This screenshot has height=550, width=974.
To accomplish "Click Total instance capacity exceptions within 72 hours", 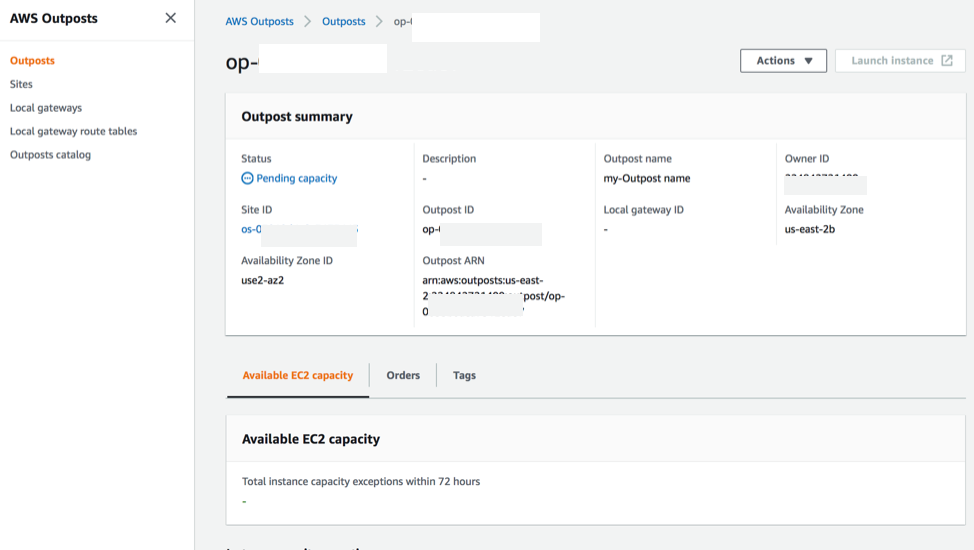I will coord(361,482).
